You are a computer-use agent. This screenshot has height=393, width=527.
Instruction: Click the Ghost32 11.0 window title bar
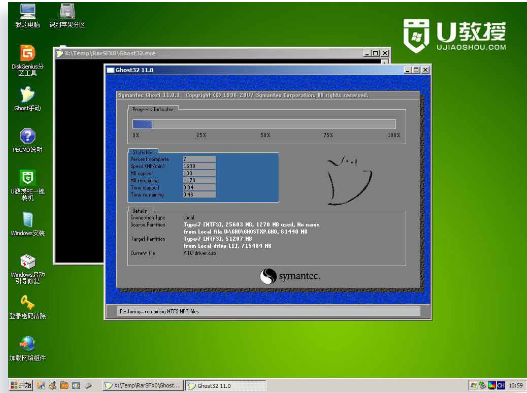[268, 70]
